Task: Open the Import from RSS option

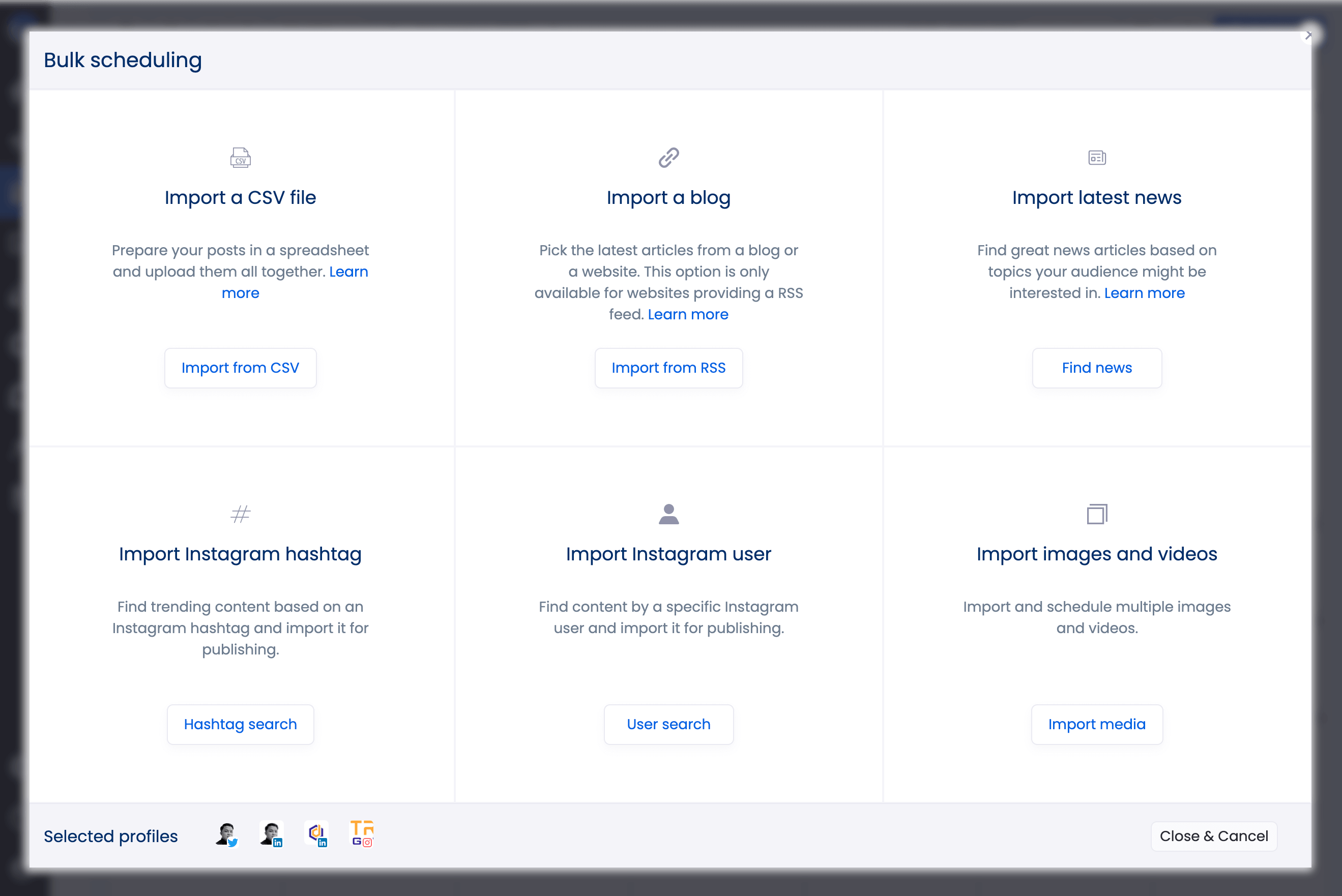Action: (668, 368)
